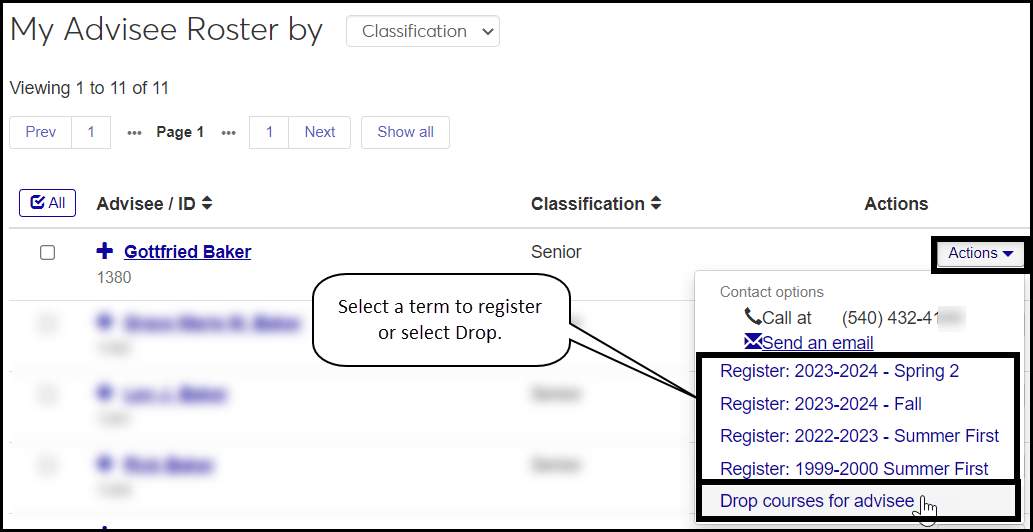The width and height of the screenshot is (1033, 532).
Task: Choose Register: 2023-2024 - Spring 2
Action: (x=839, y=371)
